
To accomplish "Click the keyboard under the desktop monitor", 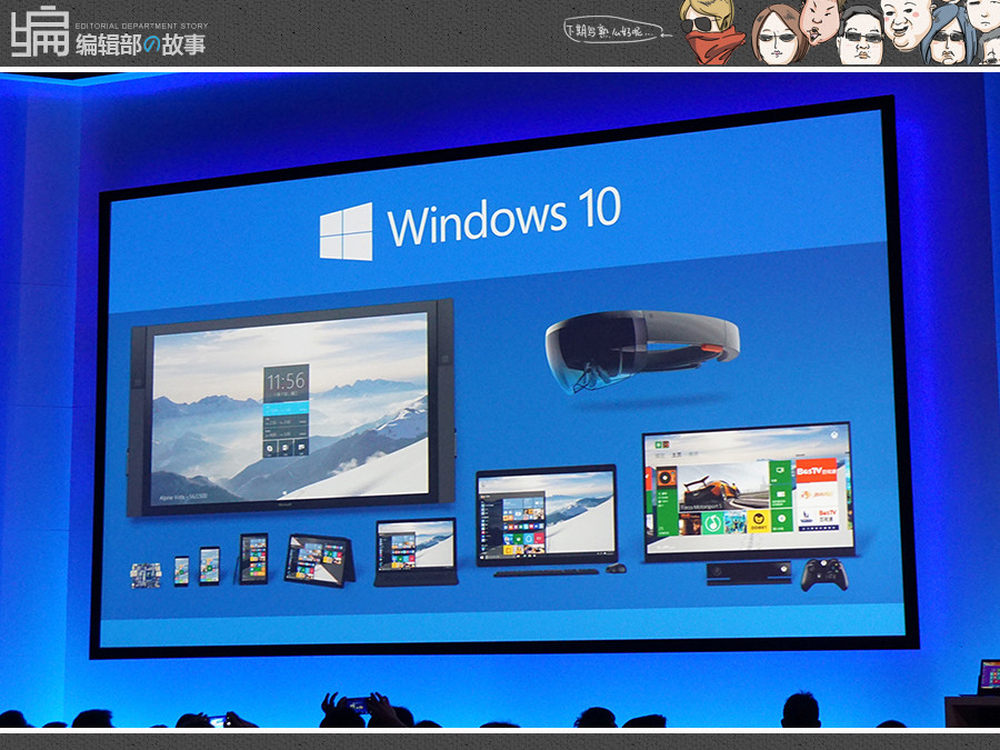I will click(x=546, y=573).
